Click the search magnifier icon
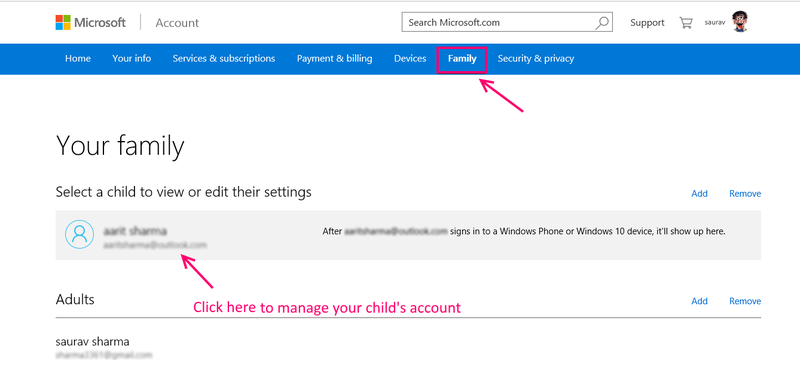 tap(602, 22)
